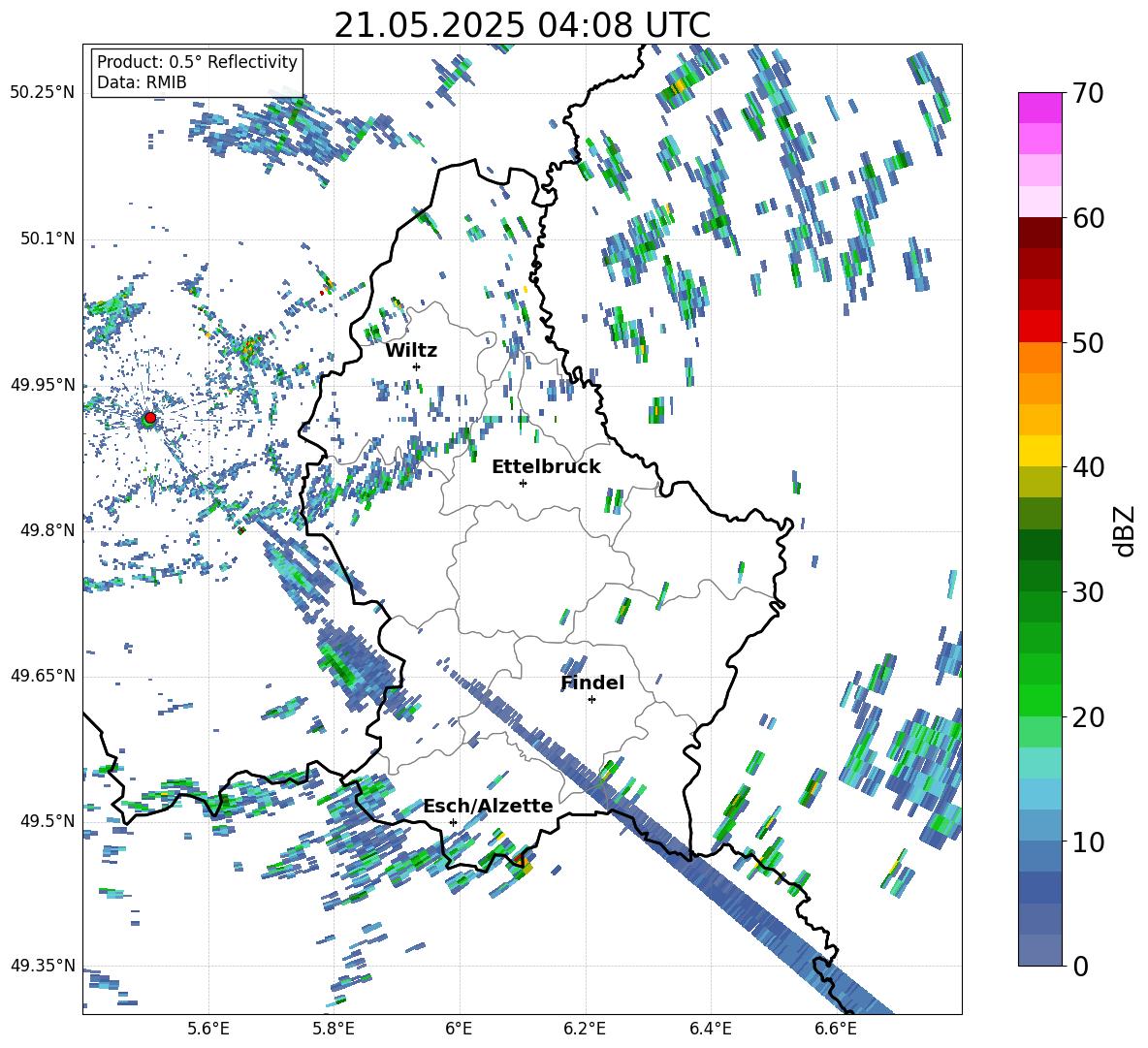Click the 49.35°N latitude label
The width and height of the screenshot is (1148, 1048).
click(x=43, y=966)
